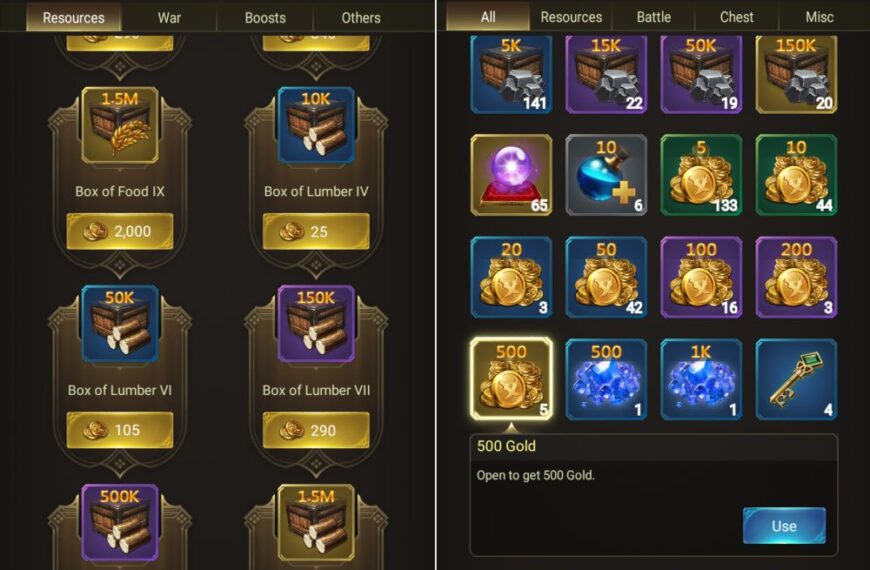Buy Box of Food IX for 2,000
The image size is (870, 570).
coord(120,231)
